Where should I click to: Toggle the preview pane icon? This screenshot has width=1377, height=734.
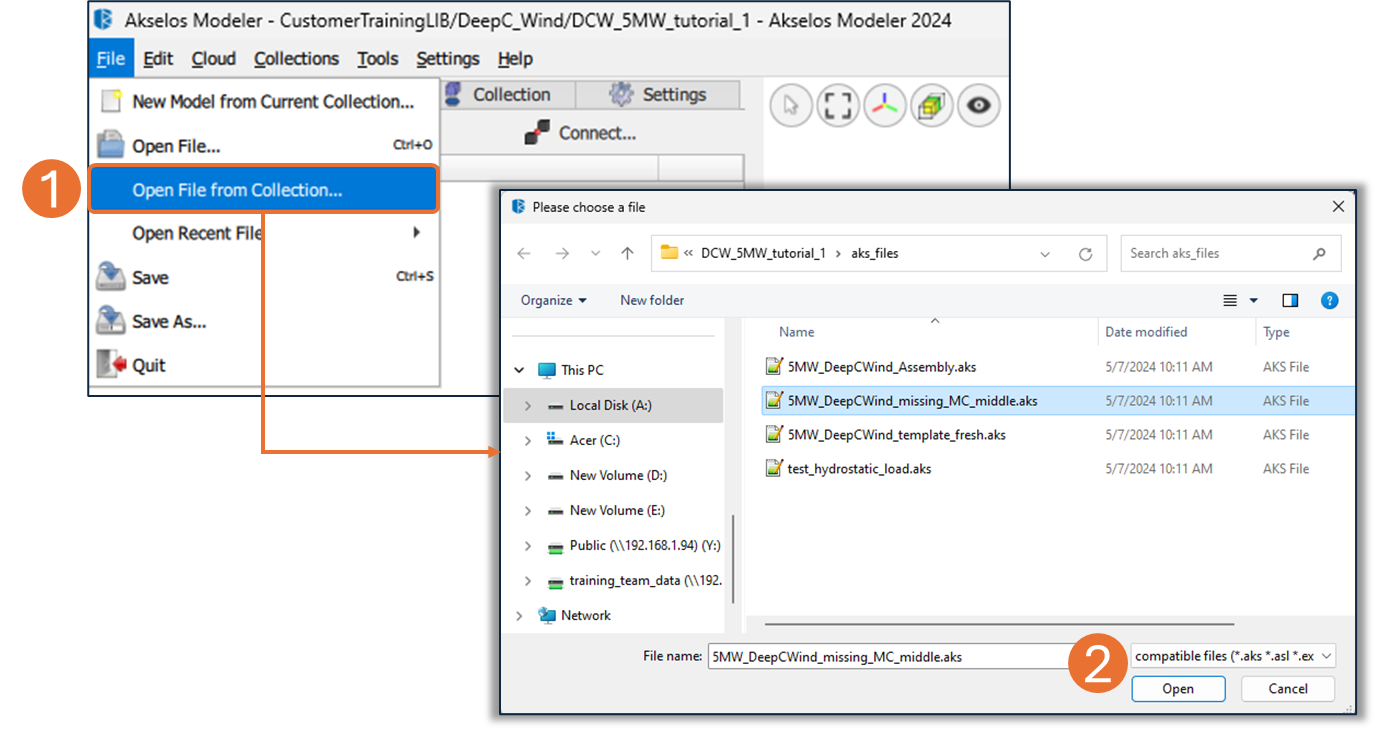tap(1290, 300)
